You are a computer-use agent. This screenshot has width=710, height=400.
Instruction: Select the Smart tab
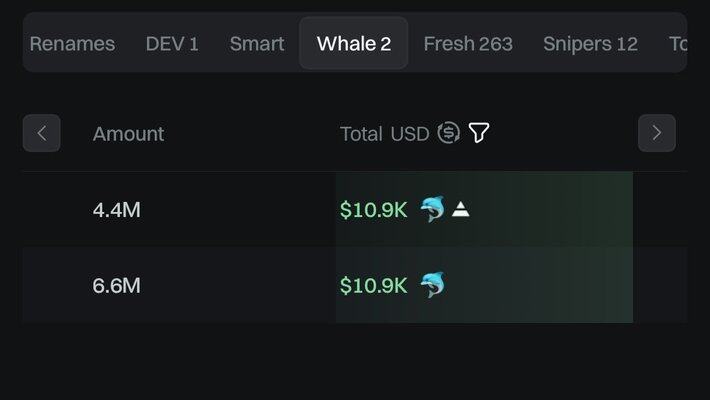[x=257, y=44]
